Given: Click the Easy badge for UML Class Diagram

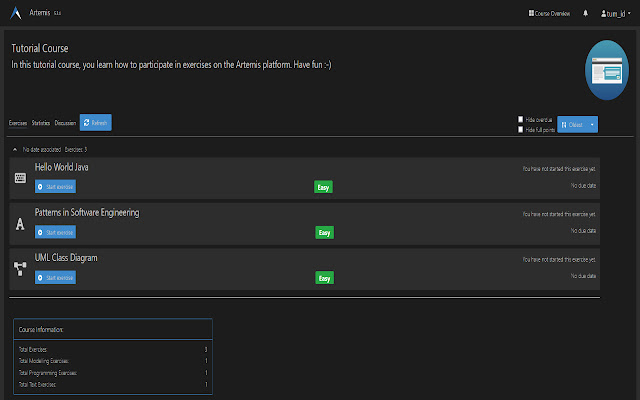Looking at the screenshot, I should click(x=325, y=277).
